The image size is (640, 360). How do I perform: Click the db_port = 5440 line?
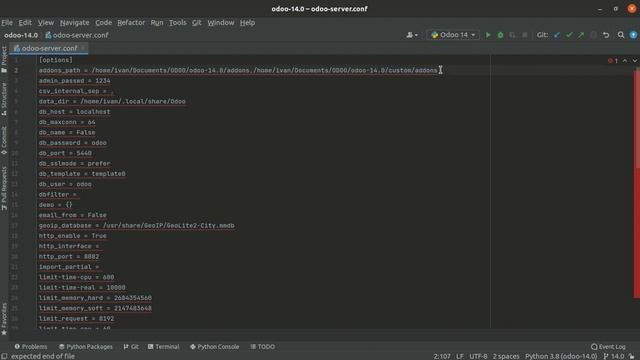(x=65, y=153)
